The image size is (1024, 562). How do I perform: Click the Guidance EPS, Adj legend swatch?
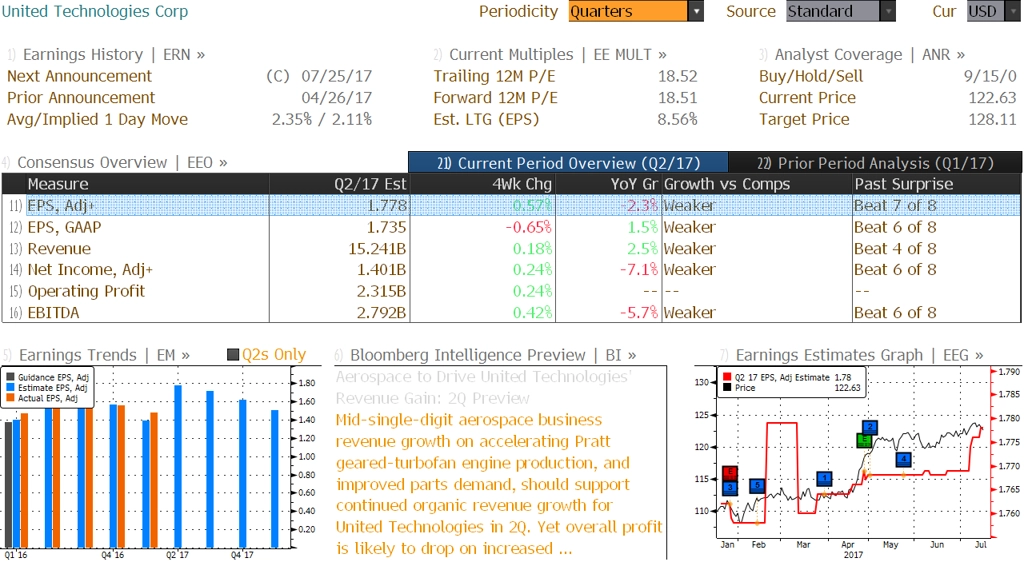click(10, 377)
